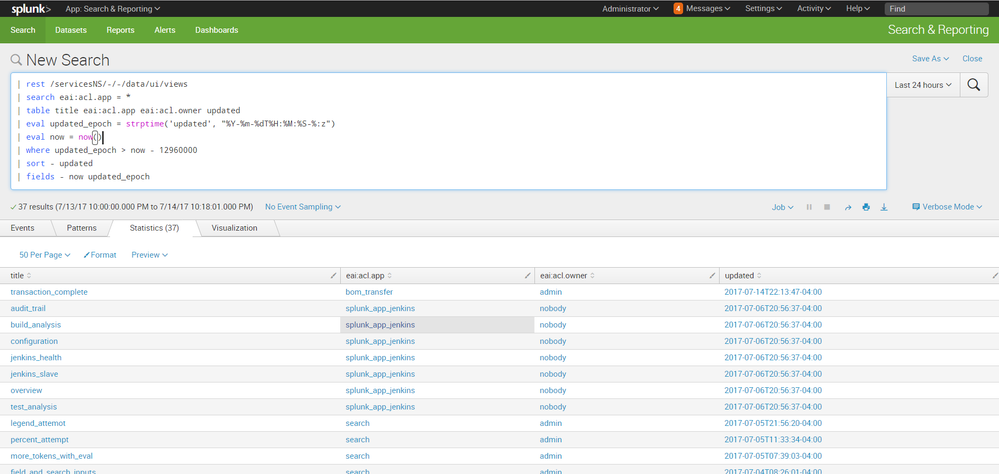Screen dimensions: 999x474
Task: Go to Datasets nav item
Action: (71, 30)
